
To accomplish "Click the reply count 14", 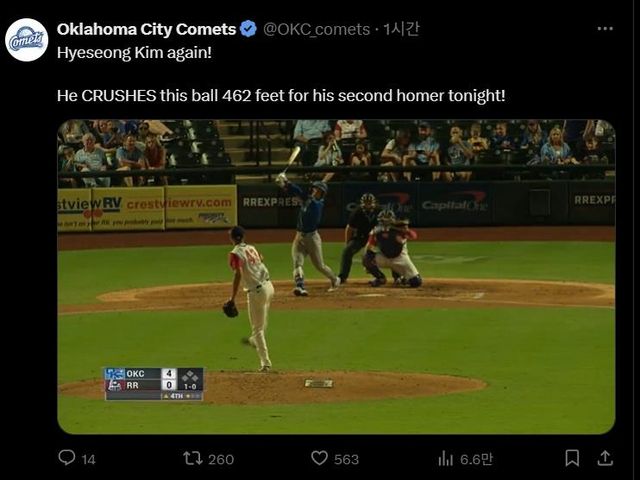I will [x=88, y=459].
